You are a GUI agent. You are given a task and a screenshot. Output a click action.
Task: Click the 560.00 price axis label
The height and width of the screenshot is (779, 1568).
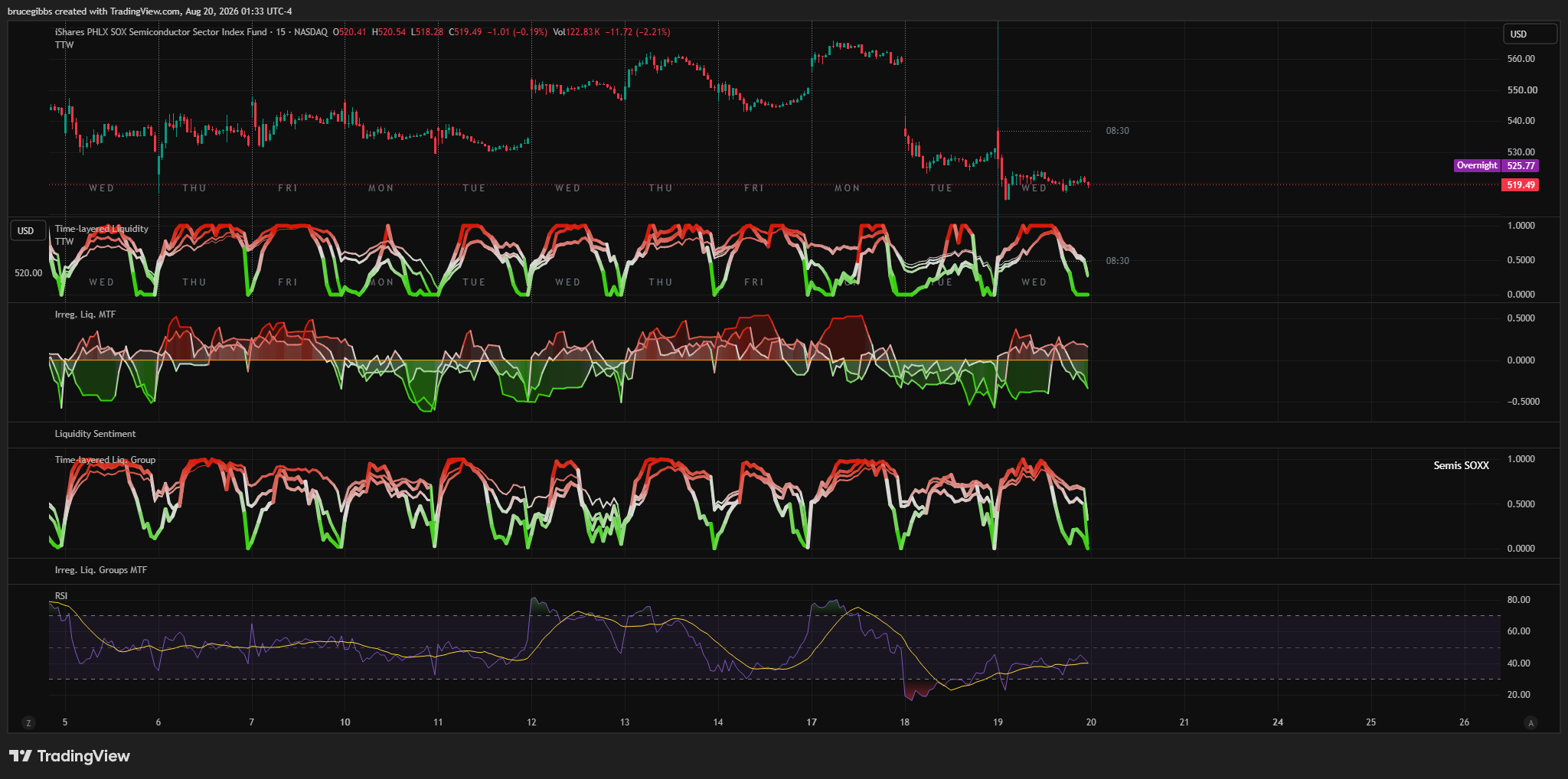1521,59
